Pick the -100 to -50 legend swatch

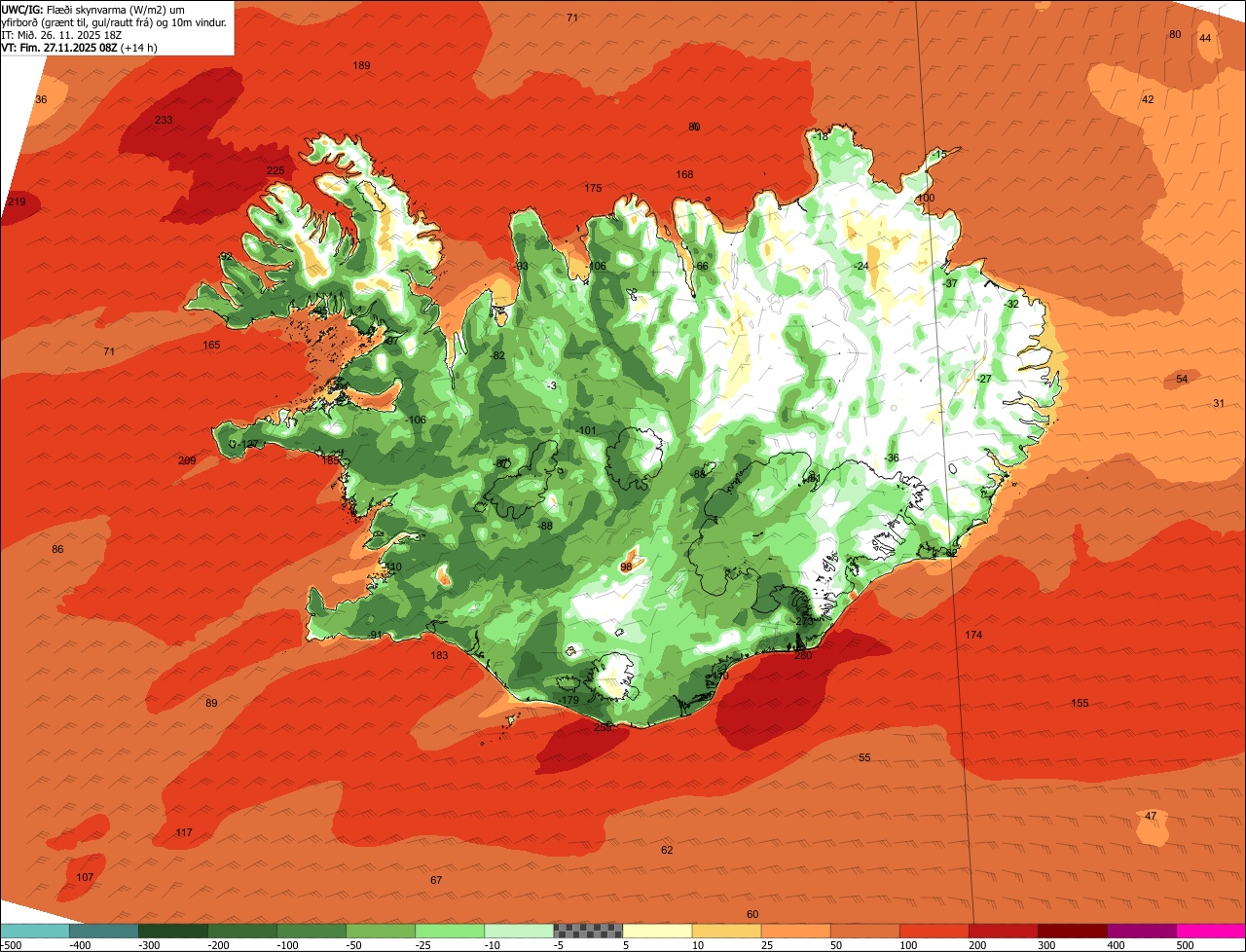[x=311, y=931]
